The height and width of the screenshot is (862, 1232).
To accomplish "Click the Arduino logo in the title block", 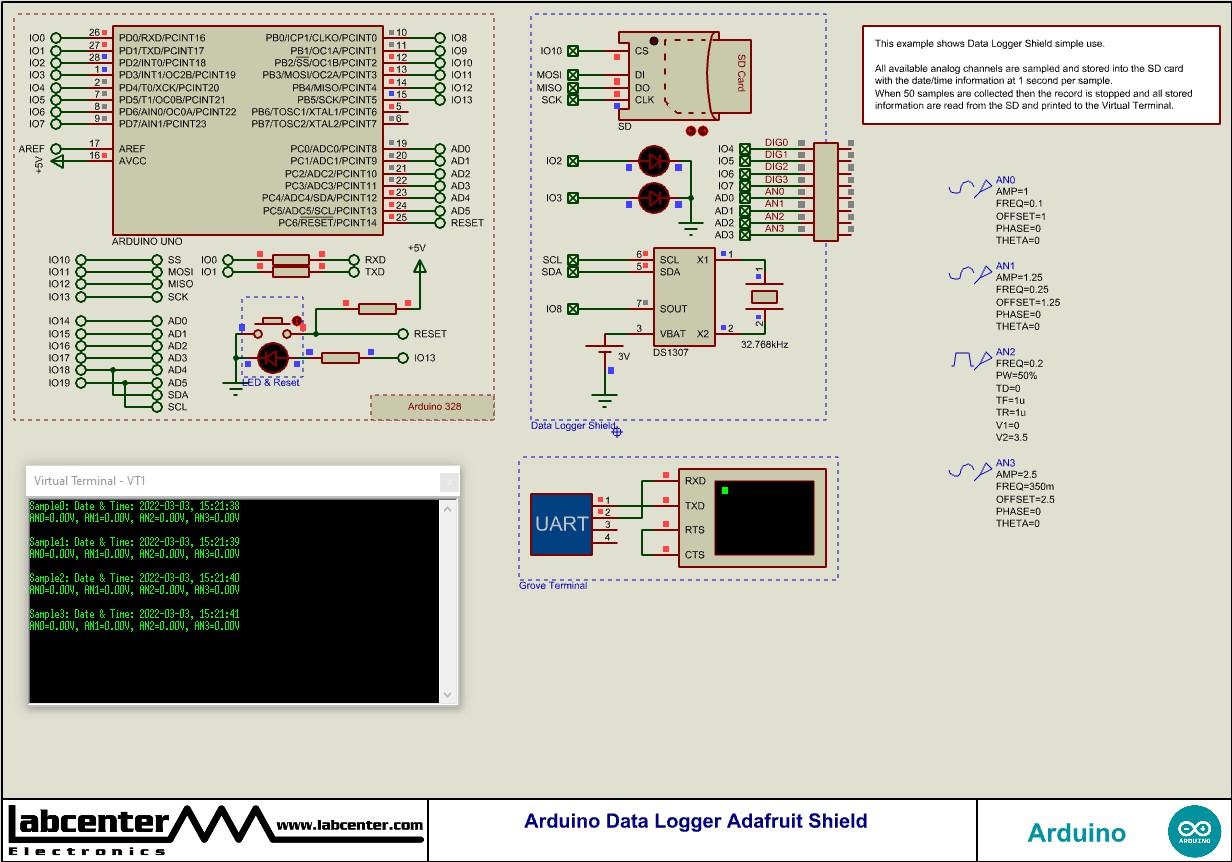I will click(x=1196, y=830).
